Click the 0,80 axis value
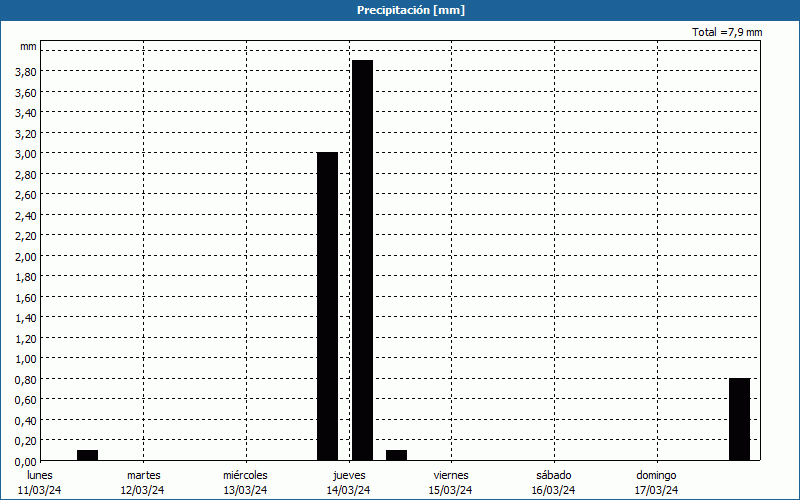The height and width of the screenshot is (500, 800). point(26,380)
